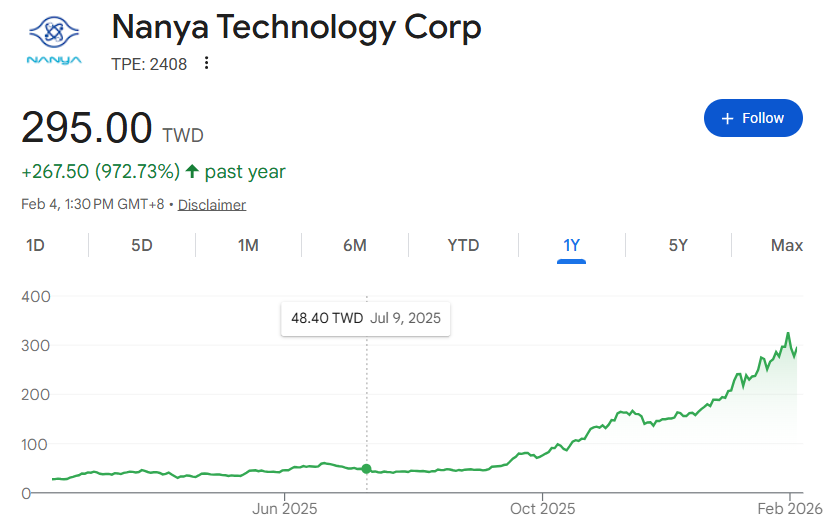
Task: Click the Nanya Technology Corp title
Action: pyautogui.click(x=296, y=27)
